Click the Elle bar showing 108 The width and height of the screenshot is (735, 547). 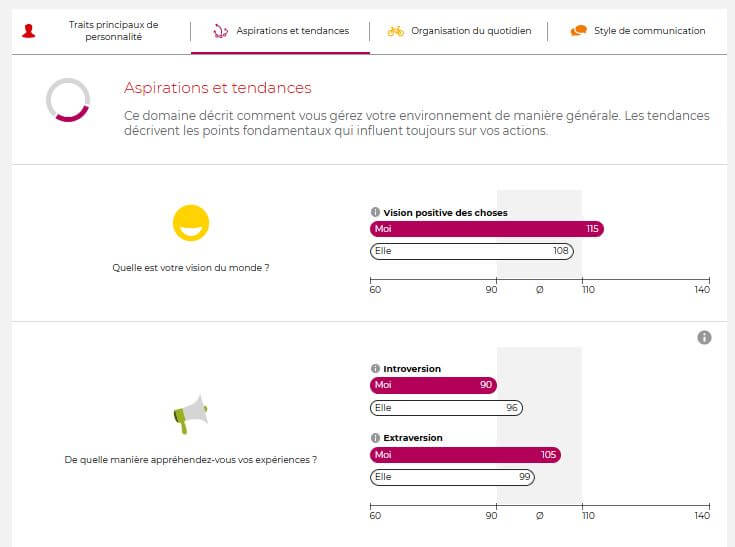coord(471,251)
